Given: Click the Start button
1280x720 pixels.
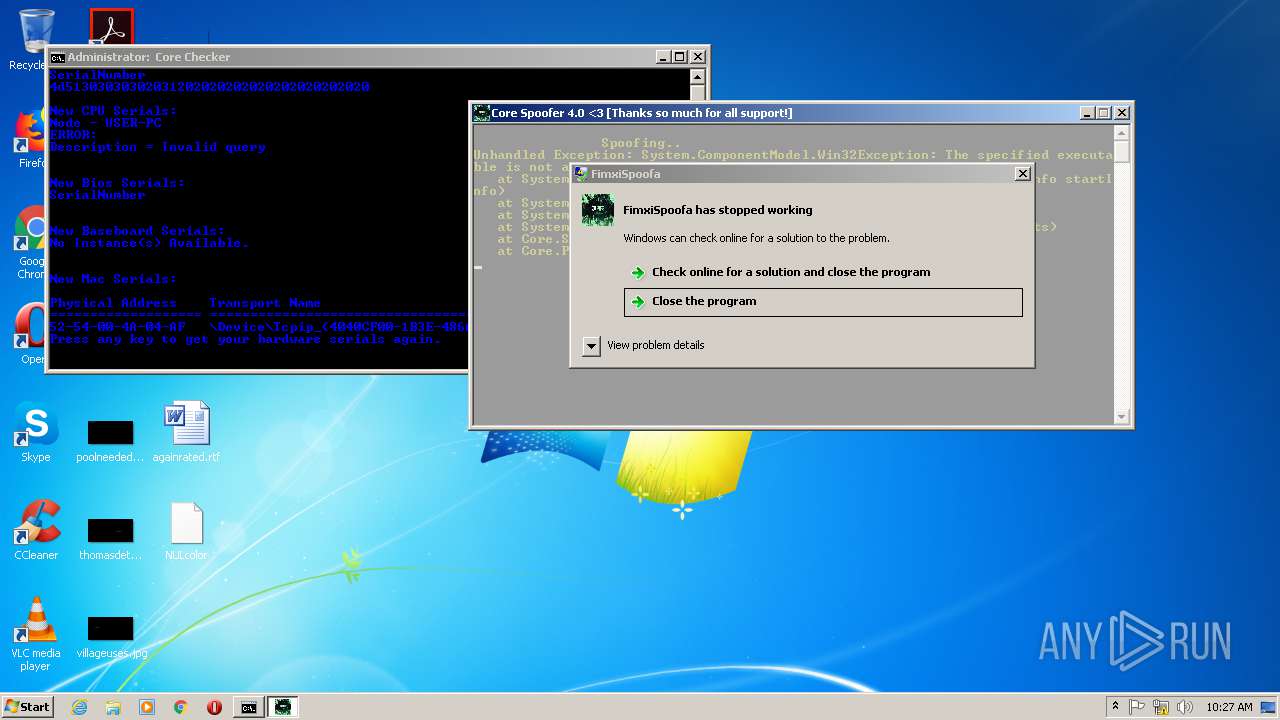Looking at the screenshot, I should click(27, 706).
